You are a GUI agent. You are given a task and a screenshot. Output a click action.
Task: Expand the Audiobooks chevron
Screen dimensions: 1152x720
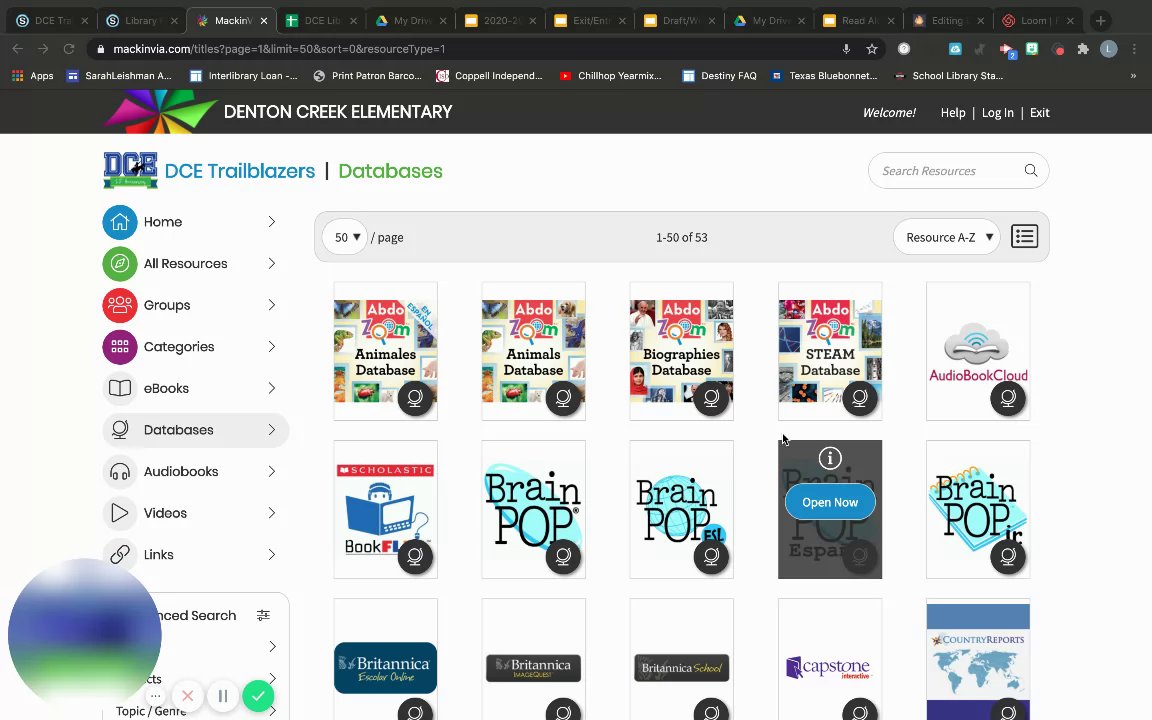pos(272,472)
